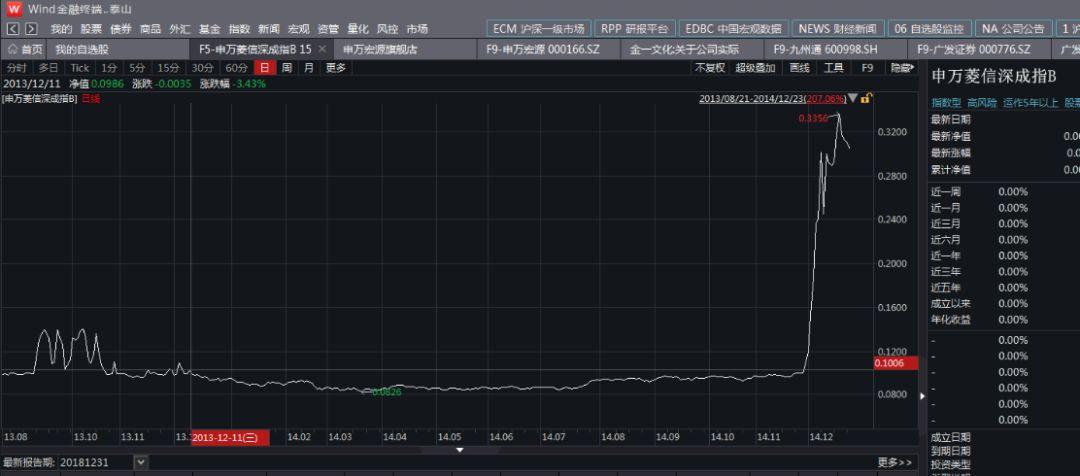Close the F5-申万菱信深成指B tab

(x=321, y=50)
